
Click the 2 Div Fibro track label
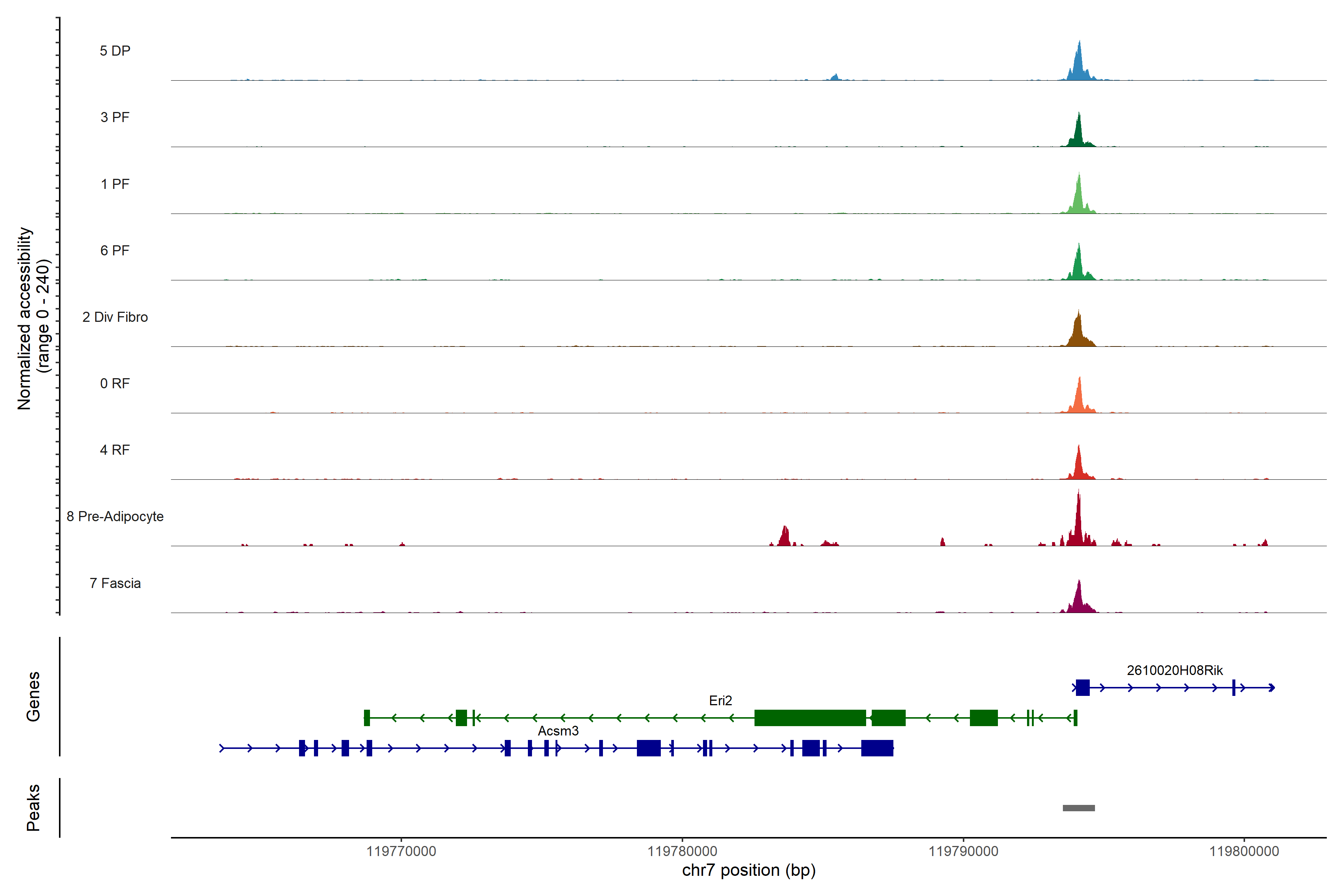pos(115,317)
